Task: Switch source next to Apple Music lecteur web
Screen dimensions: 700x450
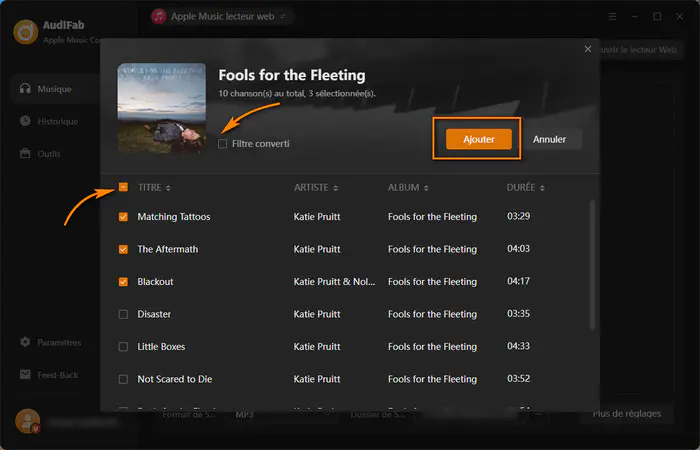Action: (x=283, y=17)
